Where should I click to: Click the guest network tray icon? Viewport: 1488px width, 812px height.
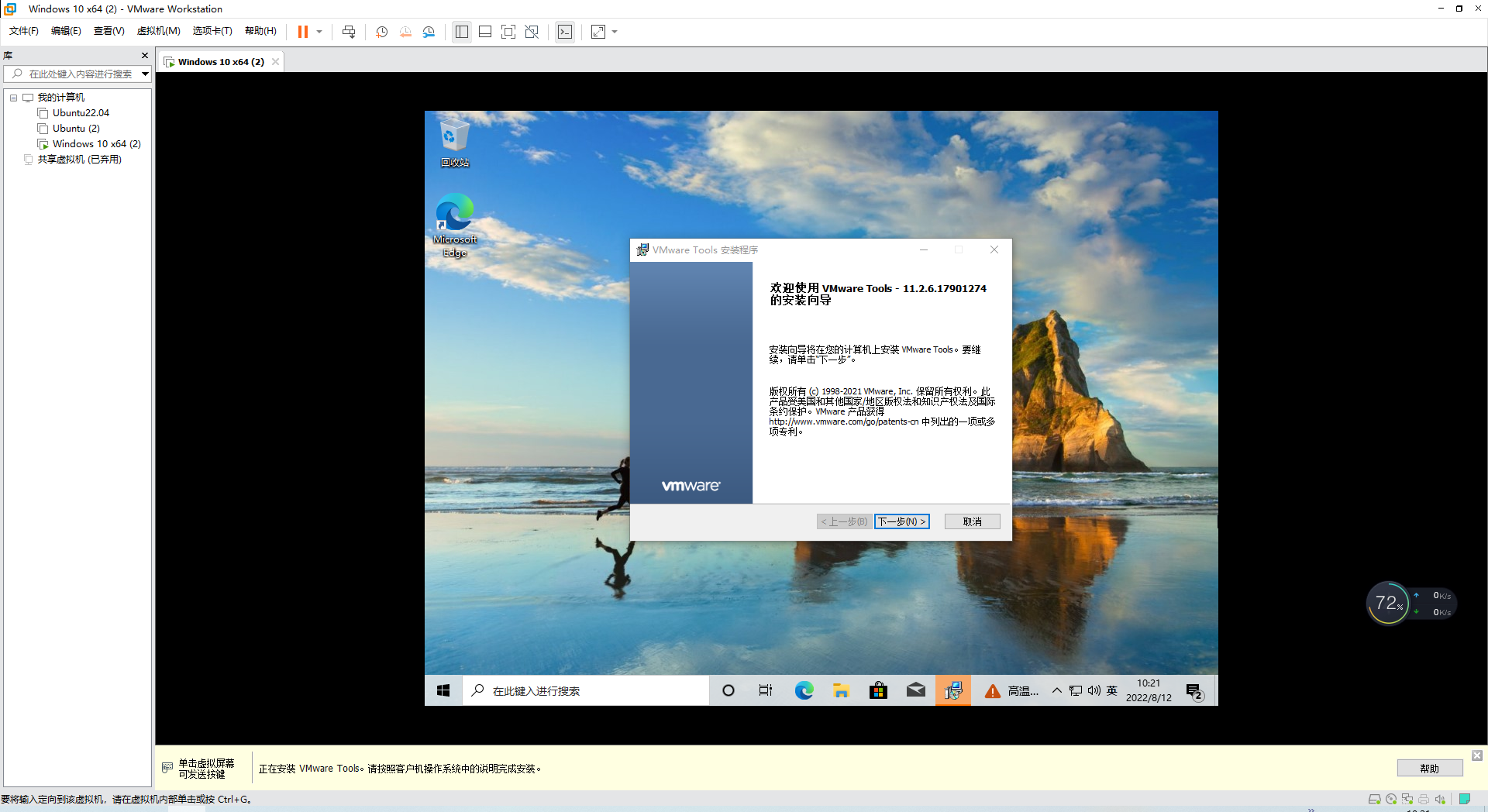[x=1076, y=690]
